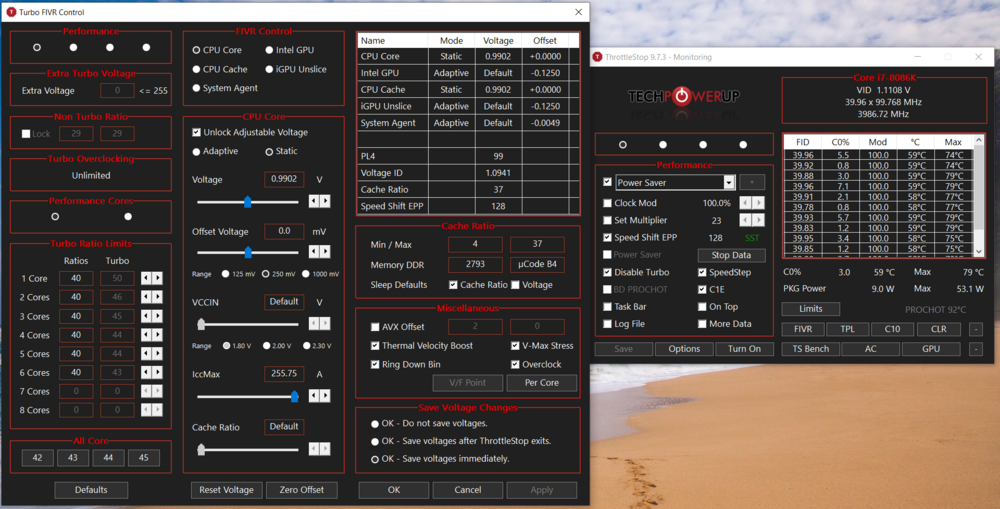Click Turn On in ThrottleStop
Viewport: 1000px width, 509px height.
pyautogui.click(x=744, y=349)
